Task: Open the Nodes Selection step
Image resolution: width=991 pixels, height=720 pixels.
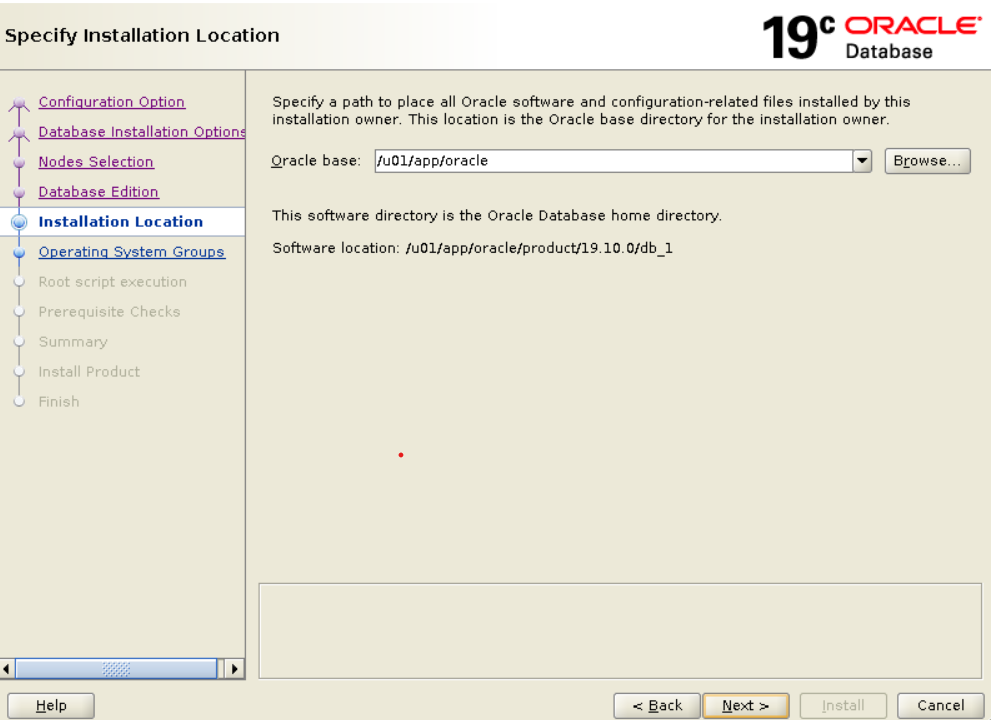Action: pyautogui.click(x=96, y=162)
